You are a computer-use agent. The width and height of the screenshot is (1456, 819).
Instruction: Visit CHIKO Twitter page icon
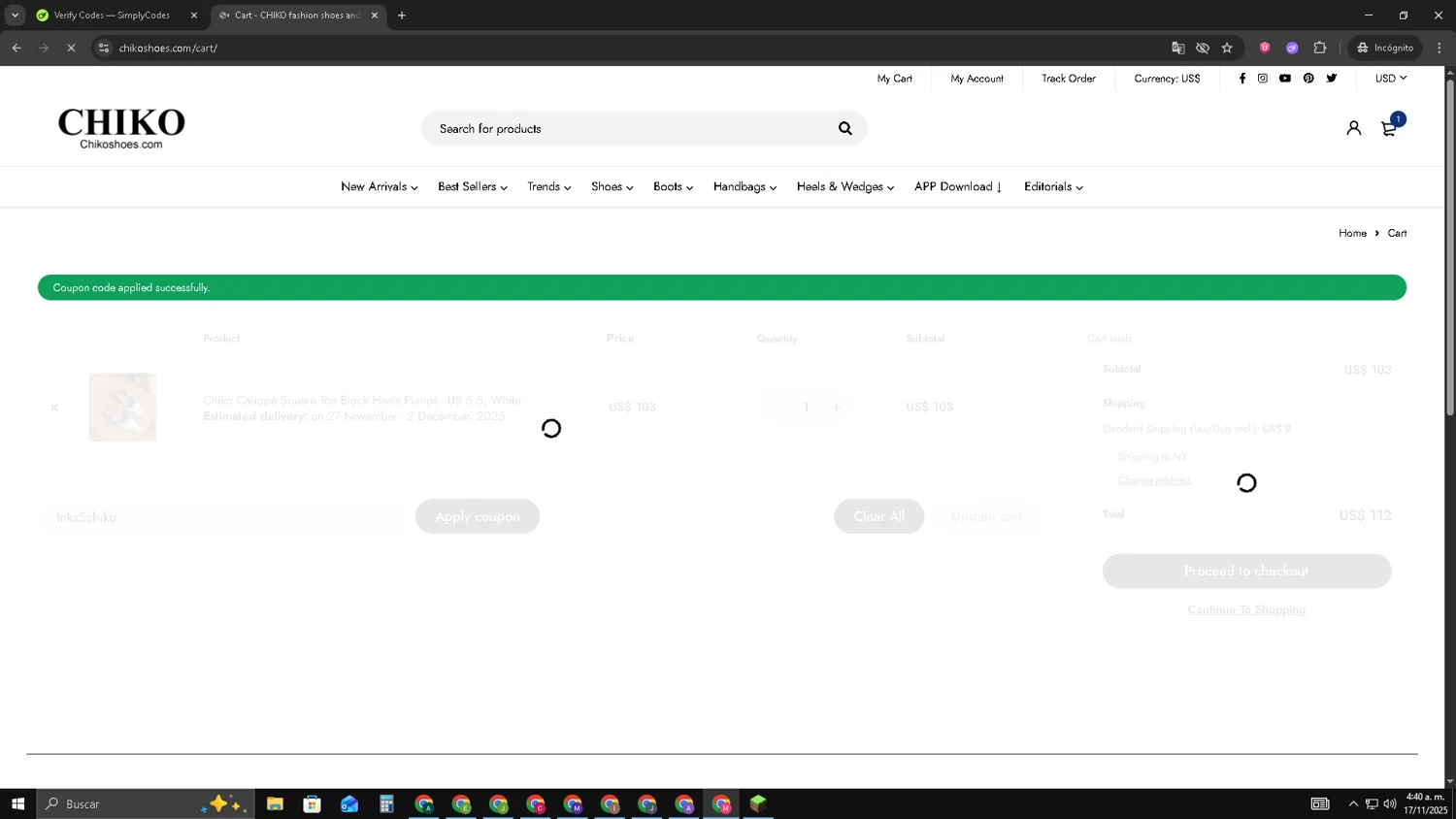pyautogui.click(x=1332, y=79)
